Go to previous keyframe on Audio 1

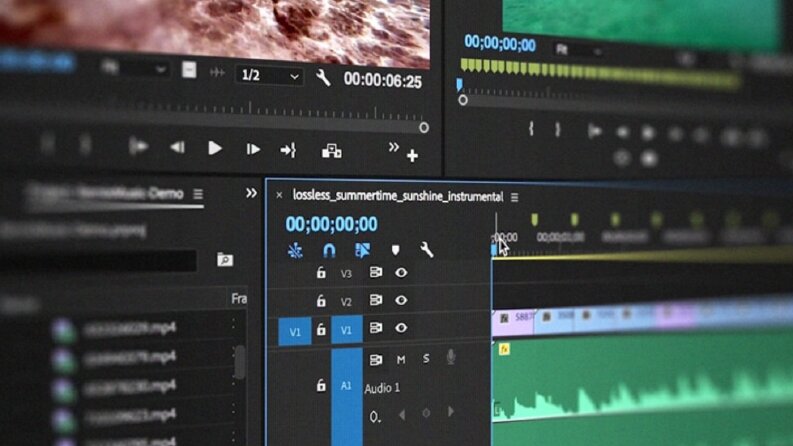tap(402, 415)
